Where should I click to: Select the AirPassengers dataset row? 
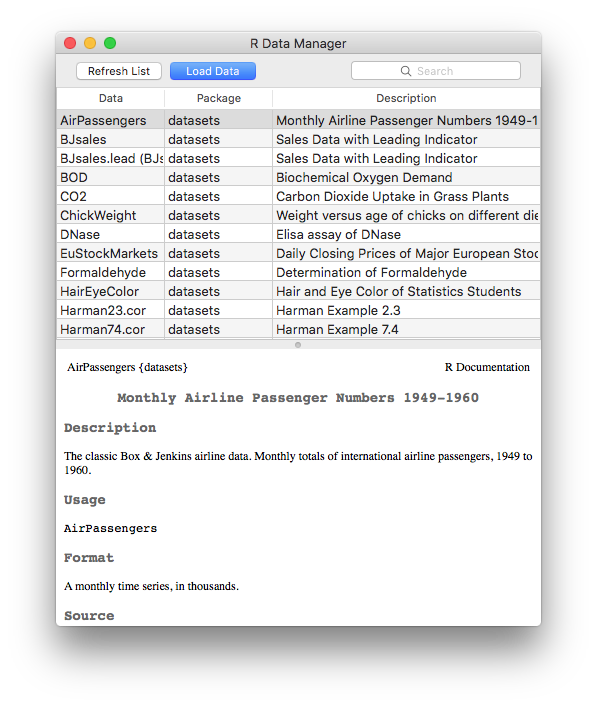298,120
